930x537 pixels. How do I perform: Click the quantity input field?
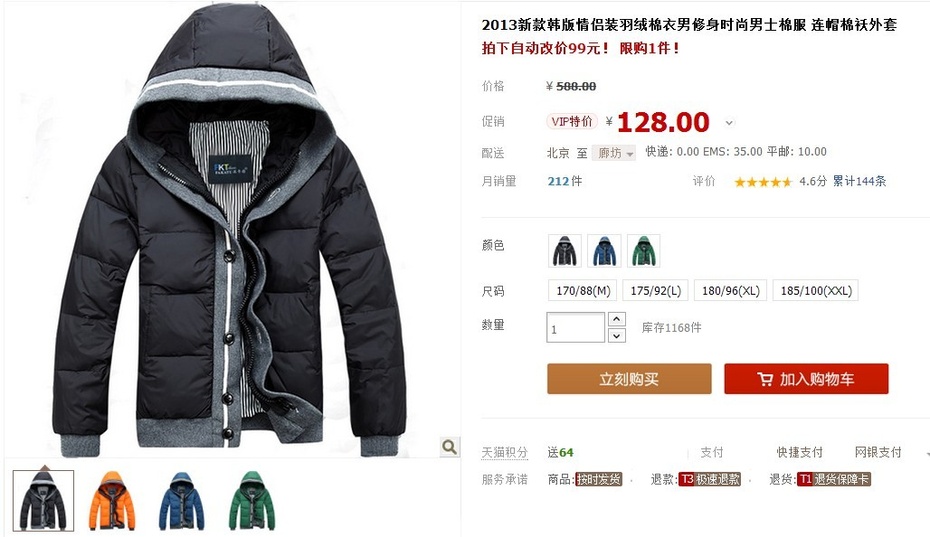[x=575, y=328]
